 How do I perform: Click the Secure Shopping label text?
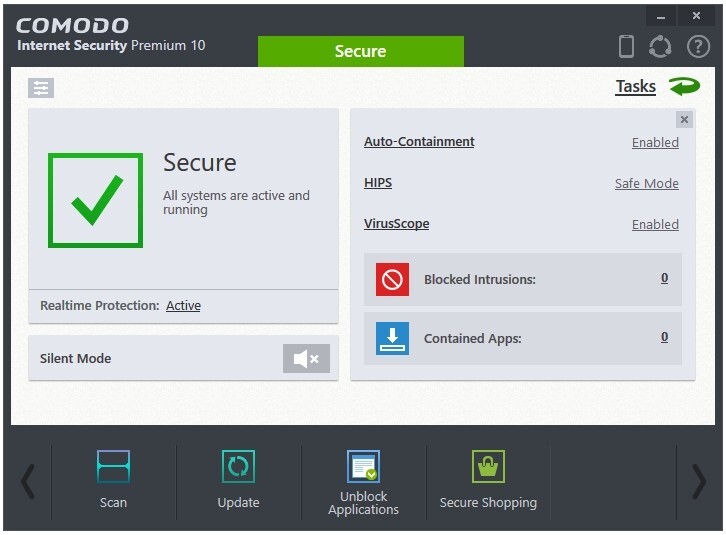click(488, 503)
